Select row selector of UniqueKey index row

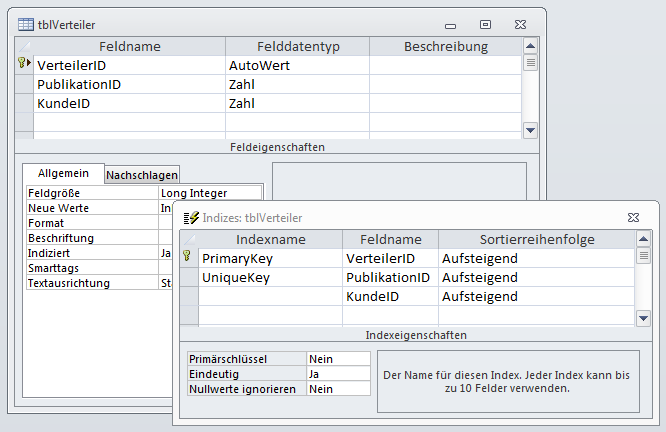click(189, 277)
